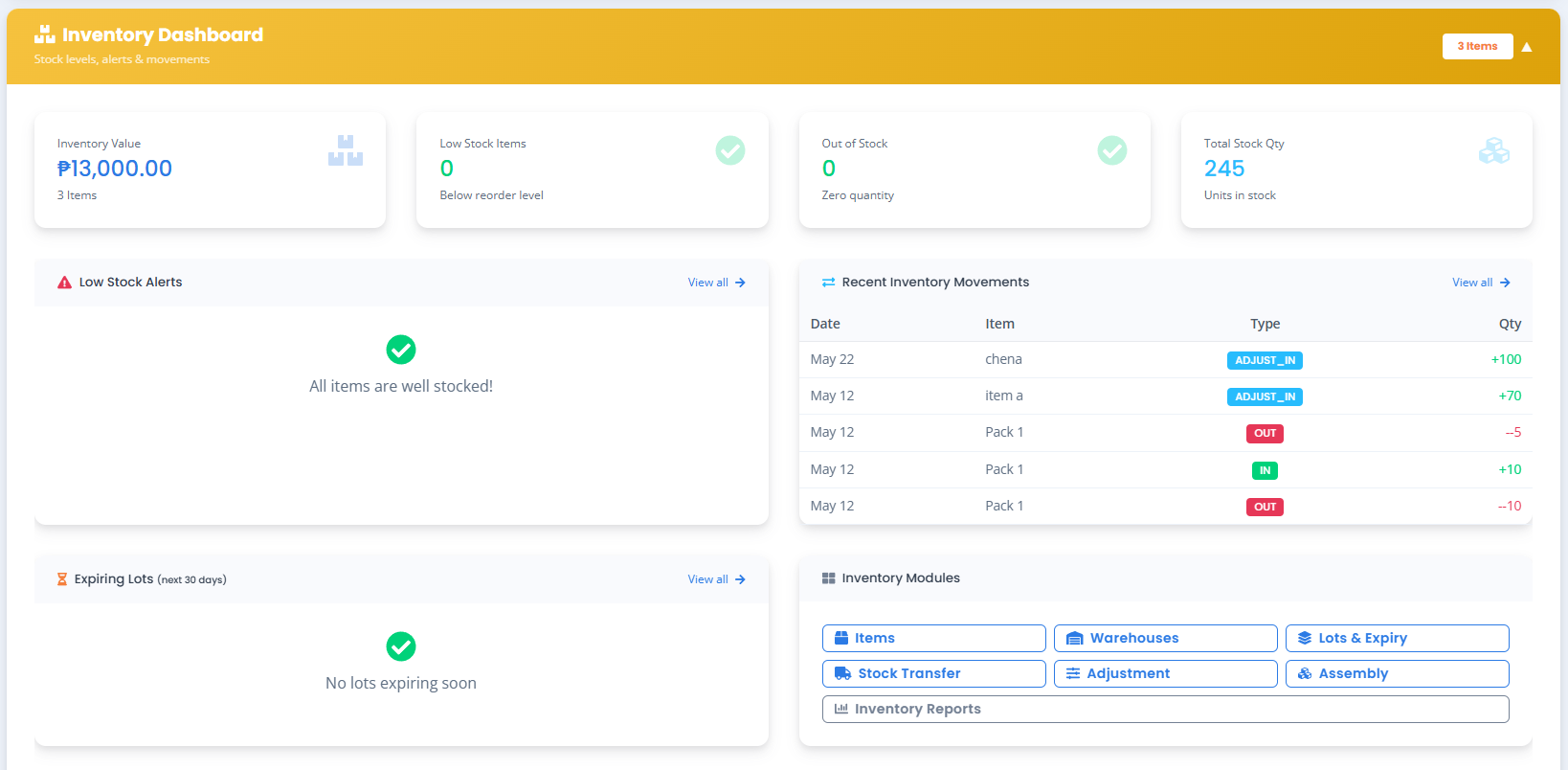Click the Date column header
The image size is (1568, 770).
point(825,324)
